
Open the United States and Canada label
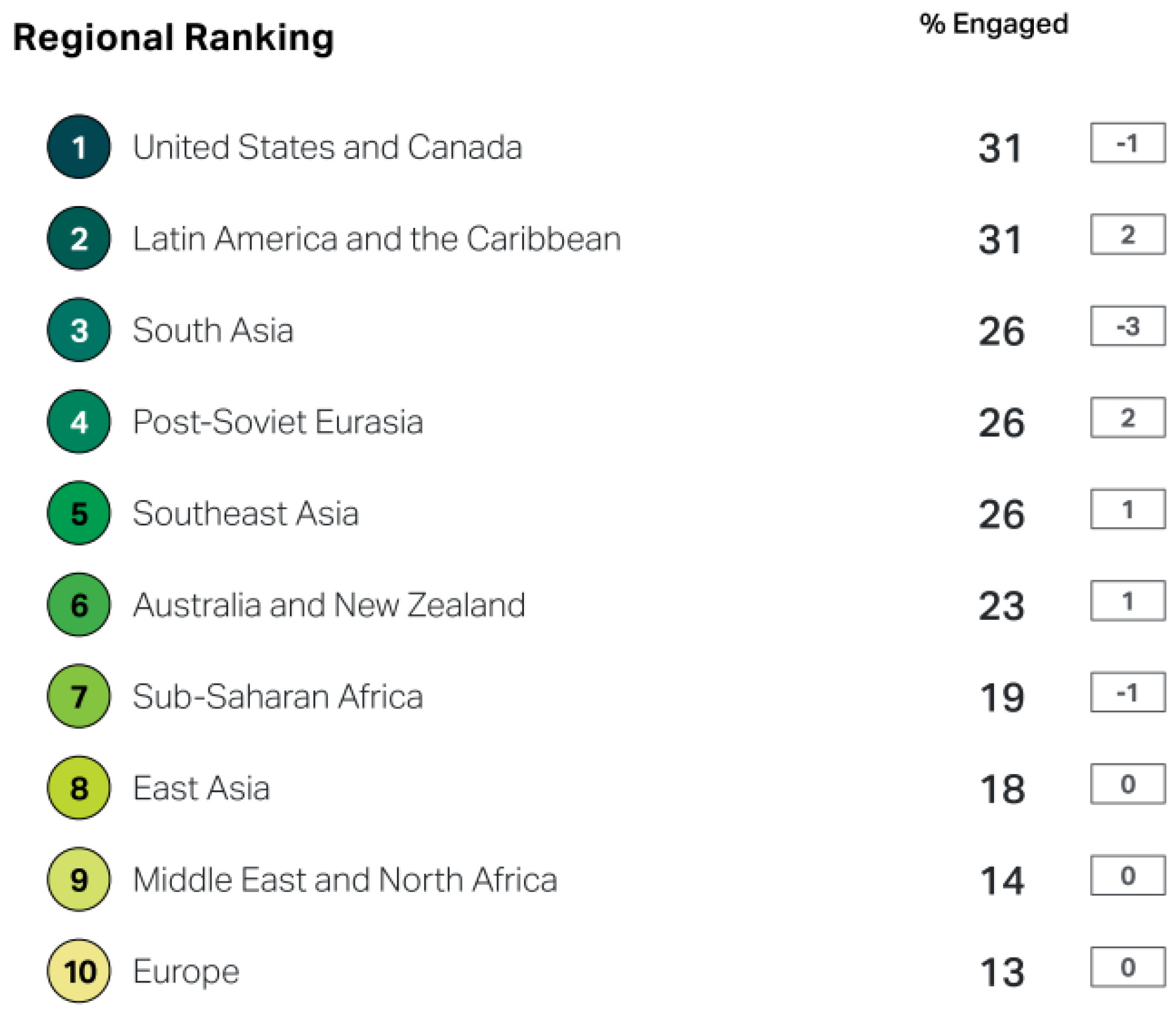[327, 148]
